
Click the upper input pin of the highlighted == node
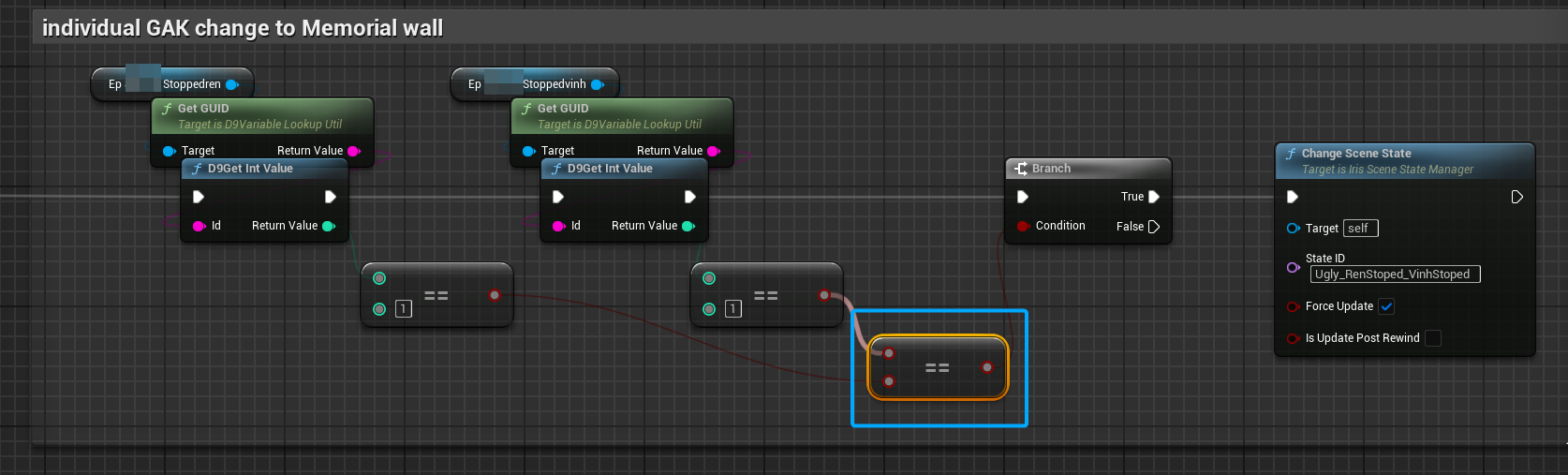click(889, 353)
